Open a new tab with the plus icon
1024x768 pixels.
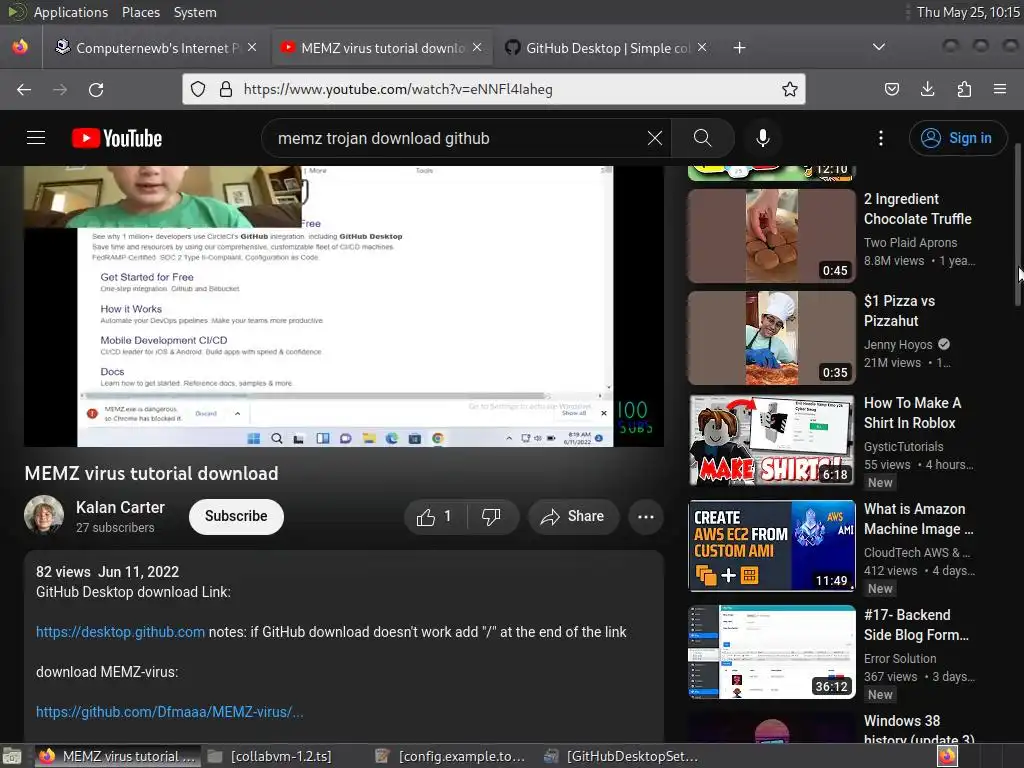click(739, 48)
